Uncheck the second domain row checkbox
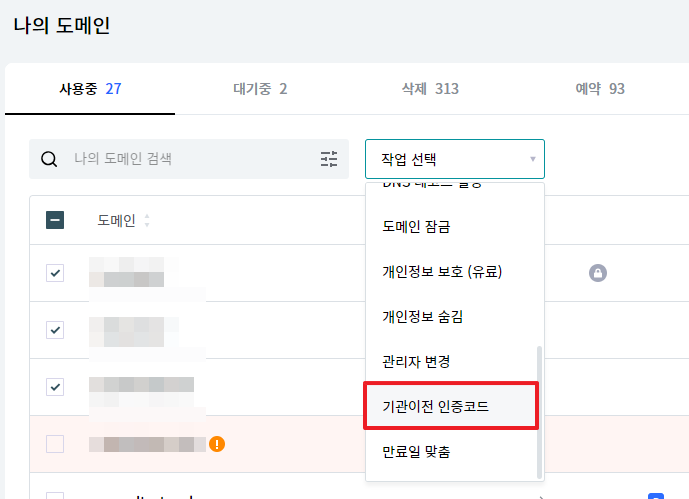 click(x=55, y=330)
